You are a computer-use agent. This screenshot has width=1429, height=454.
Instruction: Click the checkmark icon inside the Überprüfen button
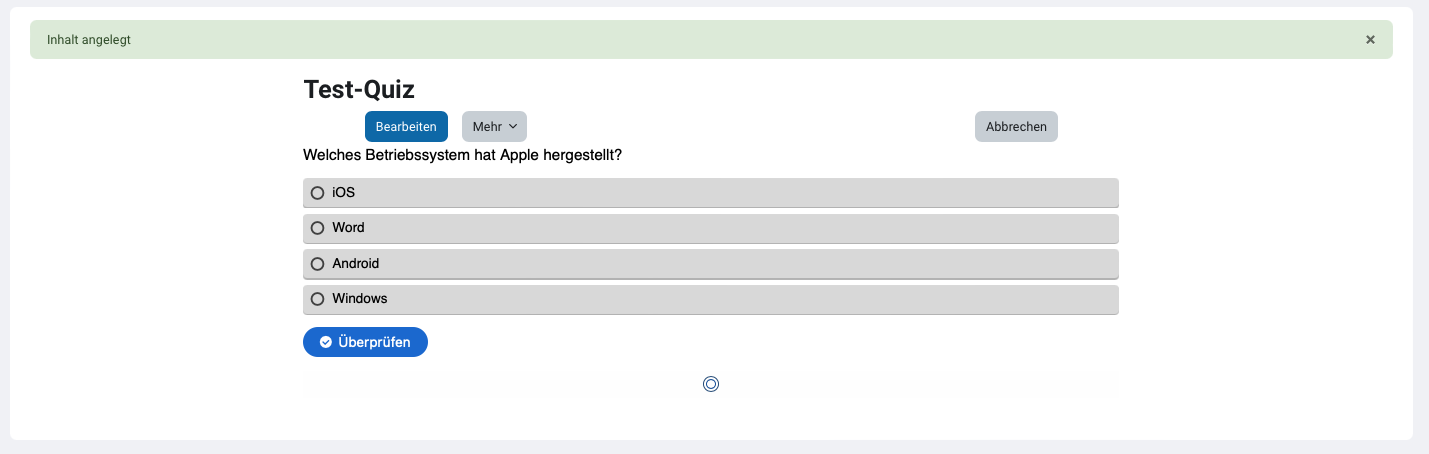point(326,342)
